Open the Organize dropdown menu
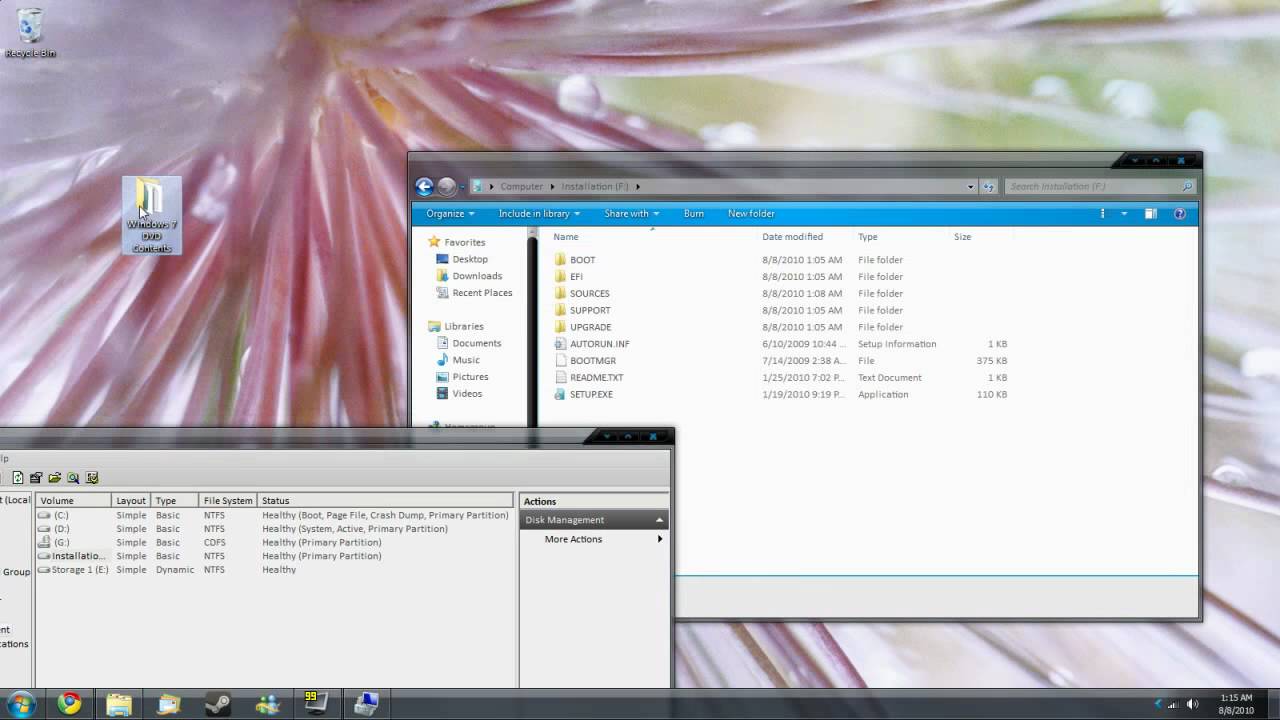The image size is (1280, 720). (449, 214)
